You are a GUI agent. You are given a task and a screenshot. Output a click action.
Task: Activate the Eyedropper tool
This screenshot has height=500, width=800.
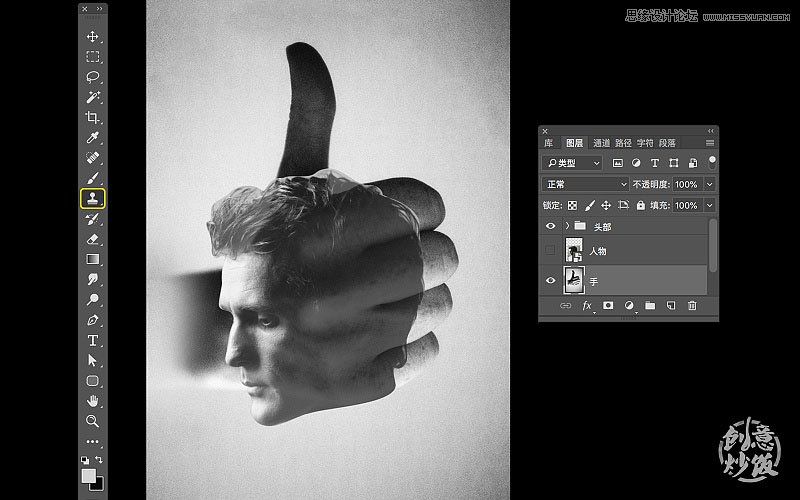tap(93, 138)
